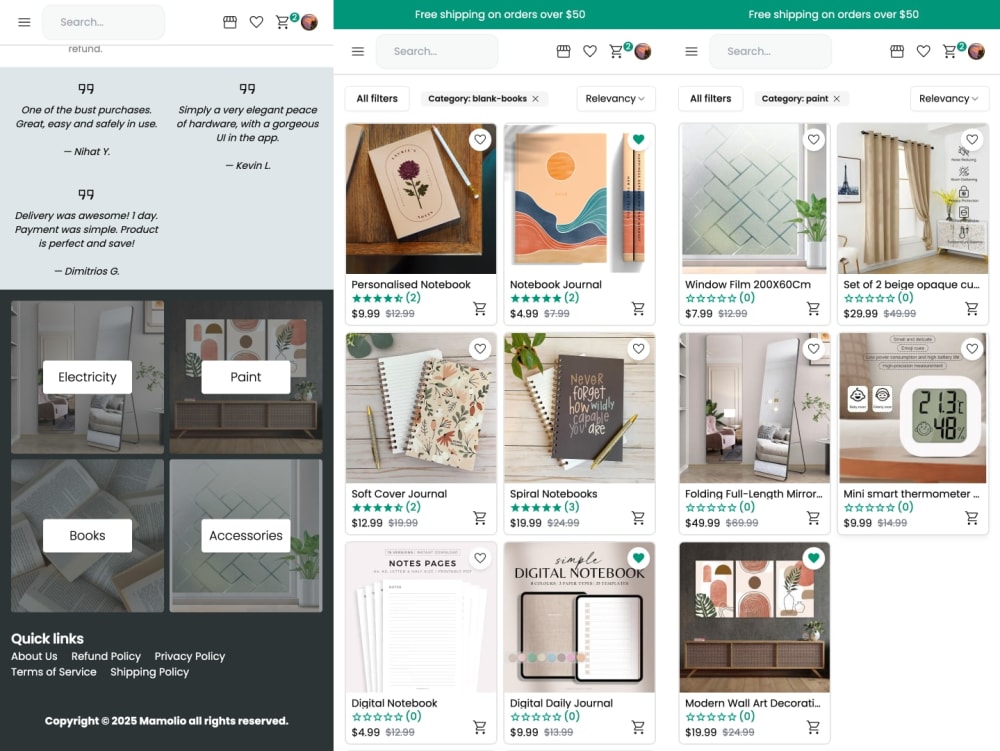1000x751 pixels.
Task: Remove Category: blank-books filter chip
Action: pos(536,99)
